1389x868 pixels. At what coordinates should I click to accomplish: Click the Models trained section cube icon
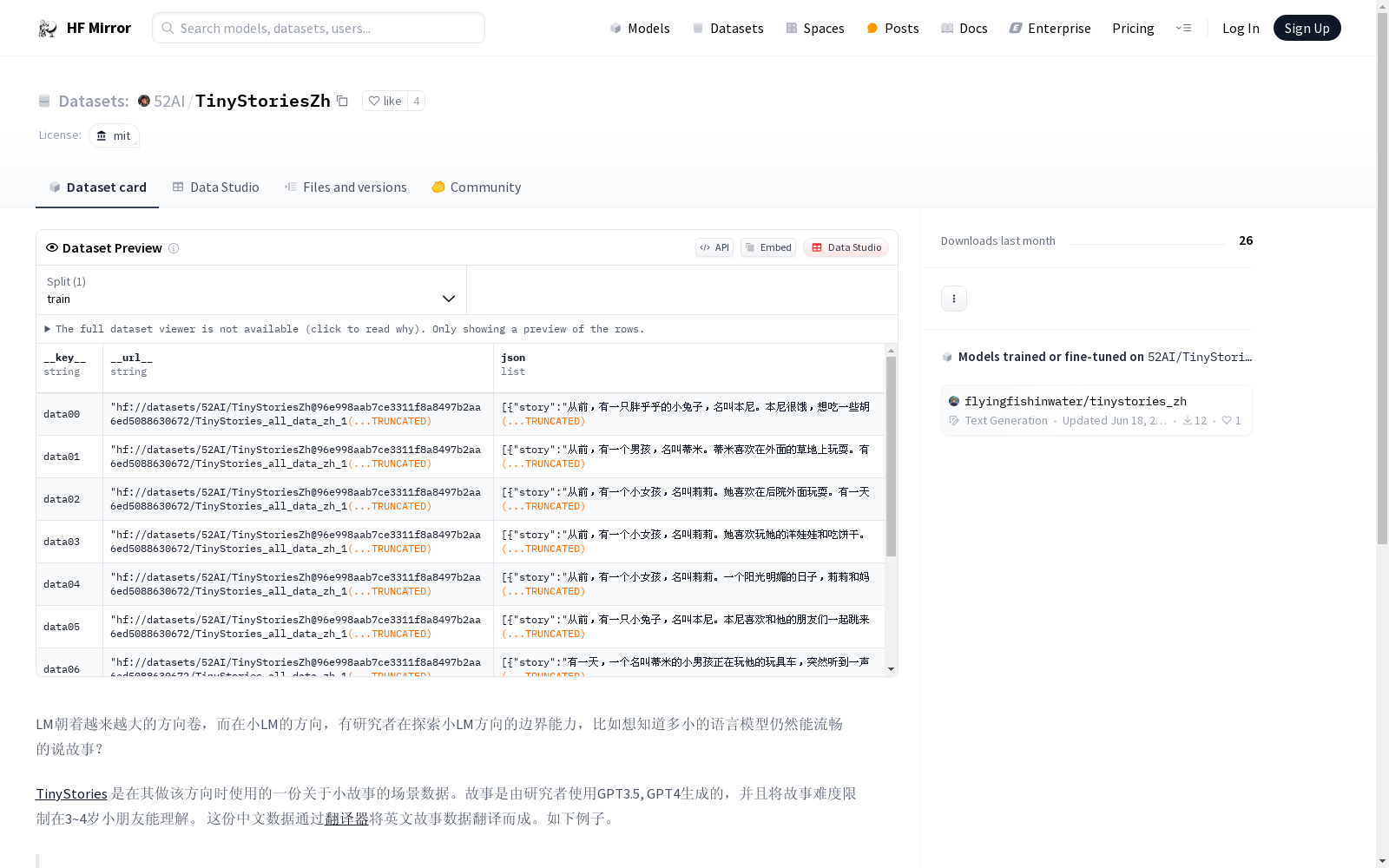947,357
